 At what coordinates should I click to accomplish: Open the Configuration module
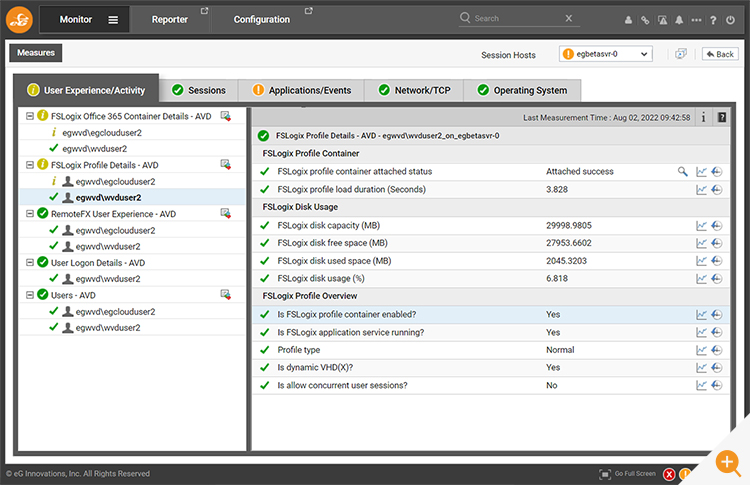(x=262, y=20)
